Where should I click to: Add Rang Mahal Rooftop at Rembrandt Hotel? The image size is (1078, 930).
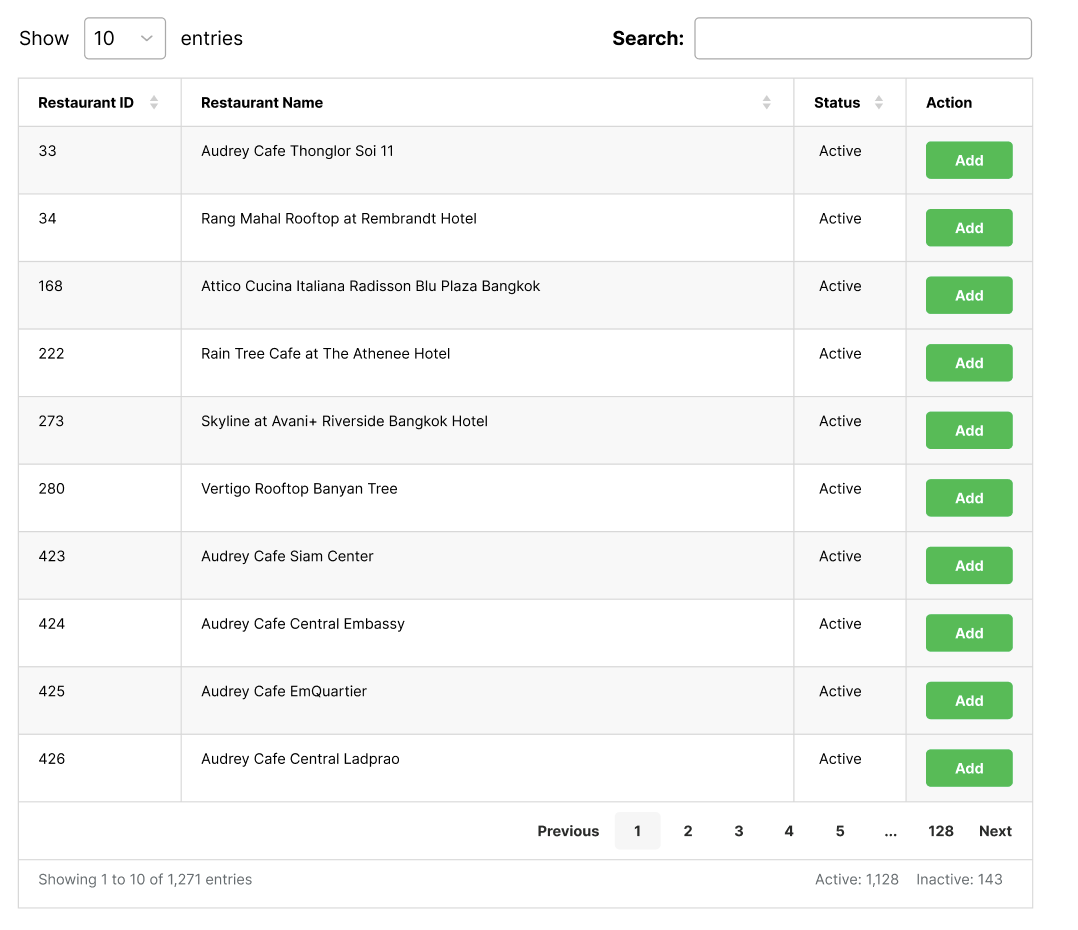pos(968,228)
